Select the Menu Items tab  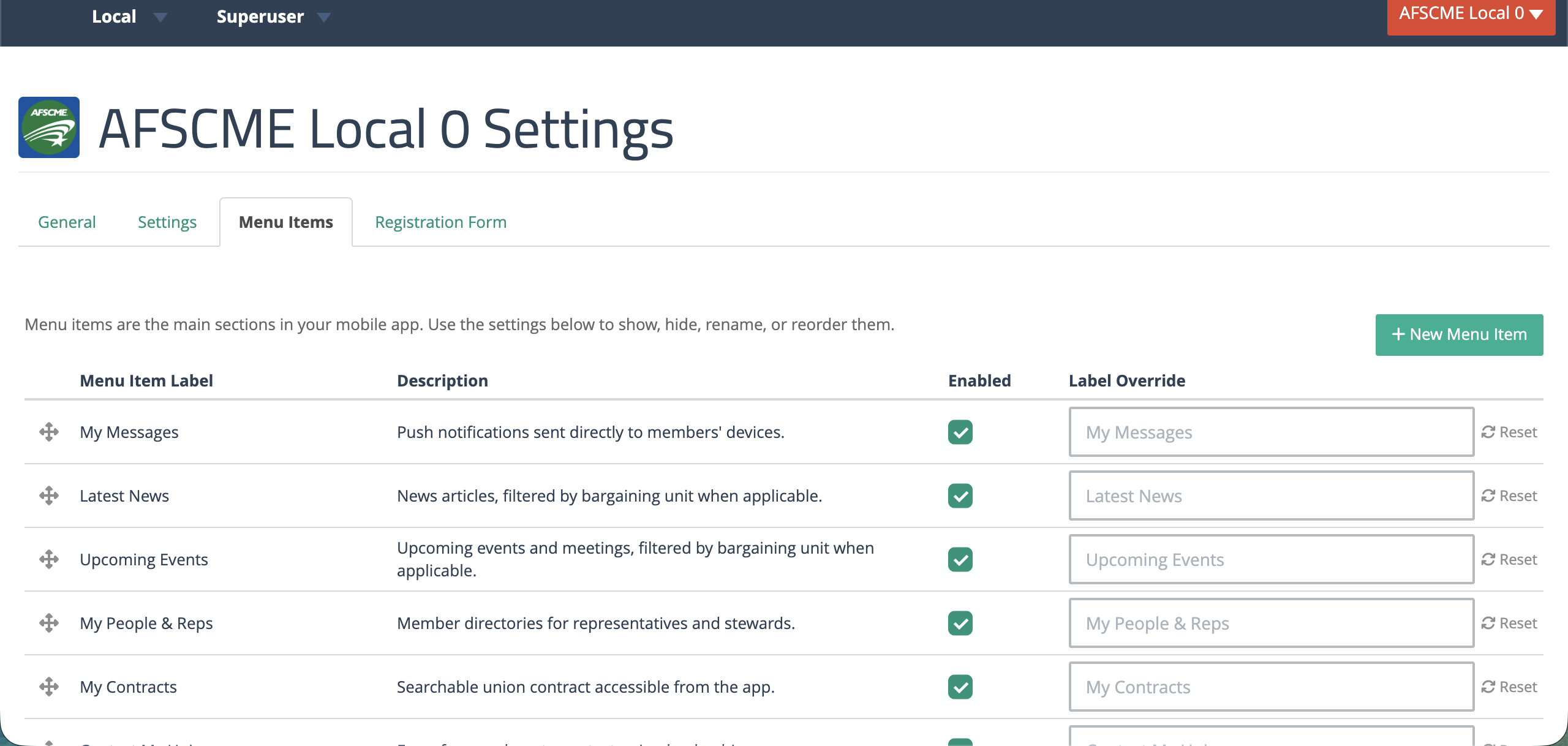pyautogui.click(x=286, y=222)
